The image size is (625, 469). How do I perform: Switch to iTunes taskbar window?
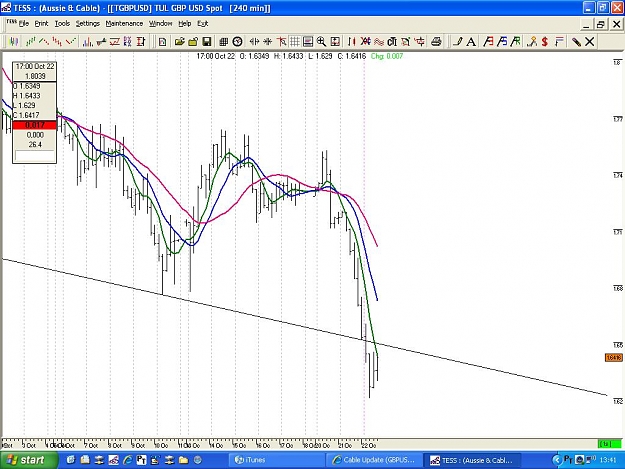pos(277,460)
